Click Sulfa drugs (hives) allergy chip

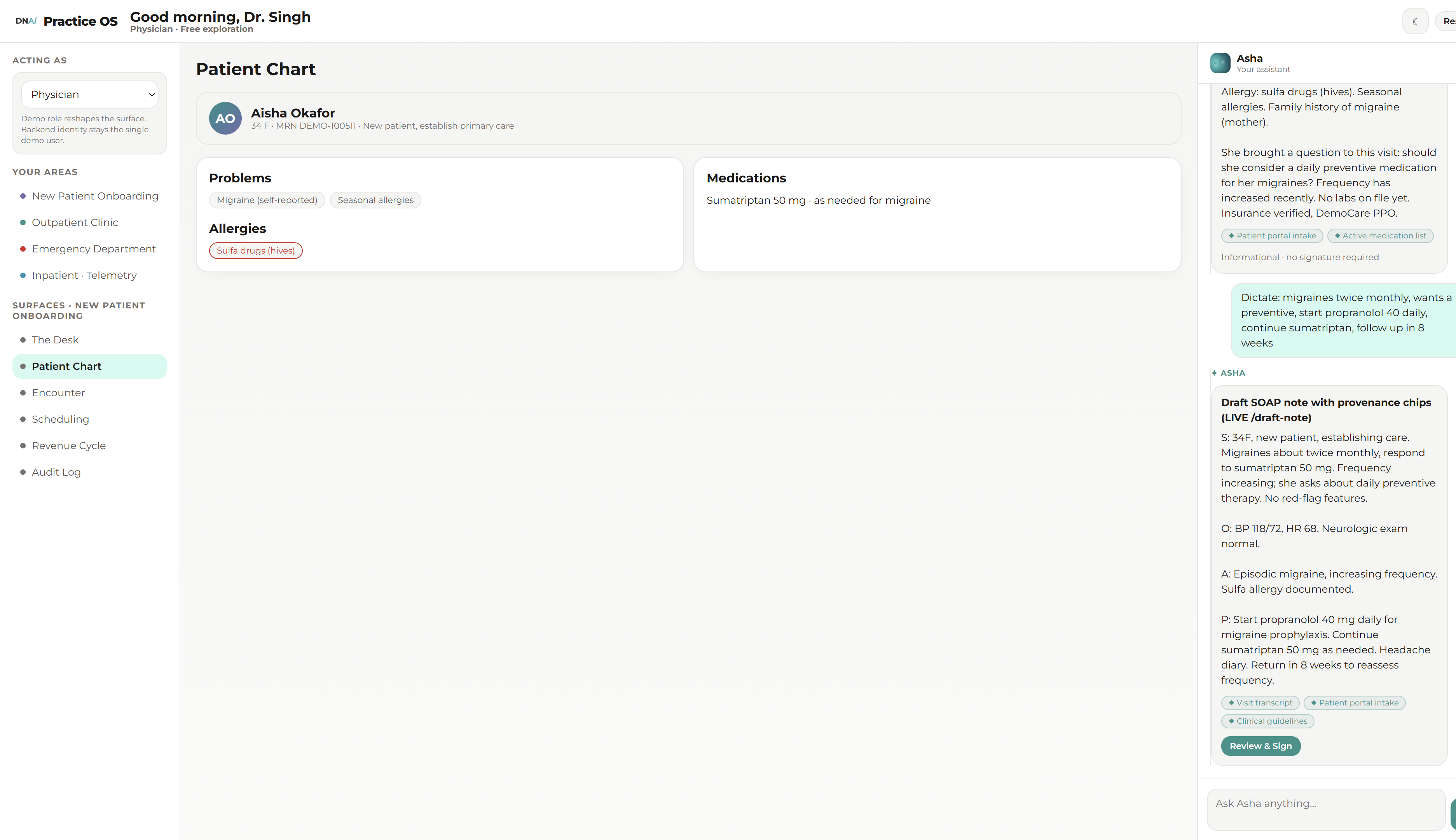click(x=255, y=251)
